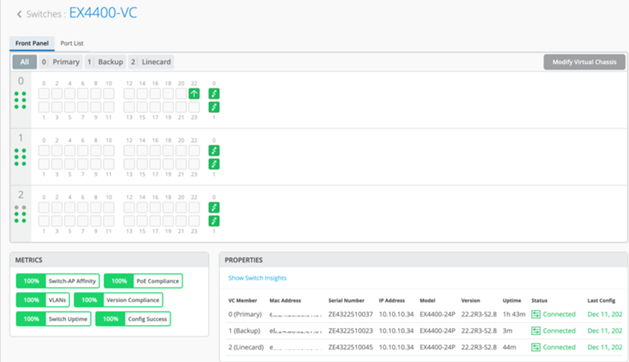The height and width of the screenshot is (362, 629).
Task: Click serial number ZE4322510023
Action: [351, 331]
